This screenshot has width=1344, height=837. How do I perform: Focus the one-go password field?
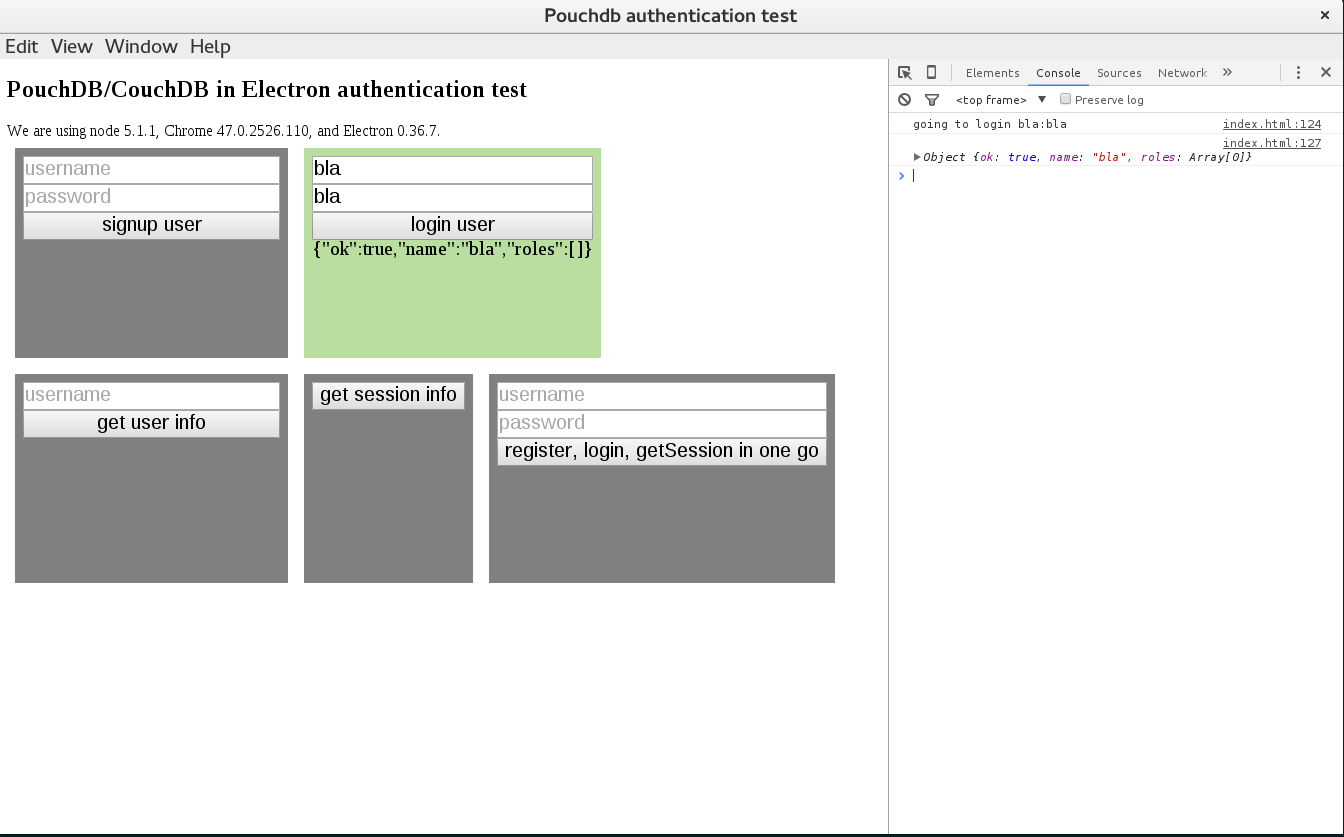coord(662,423)
